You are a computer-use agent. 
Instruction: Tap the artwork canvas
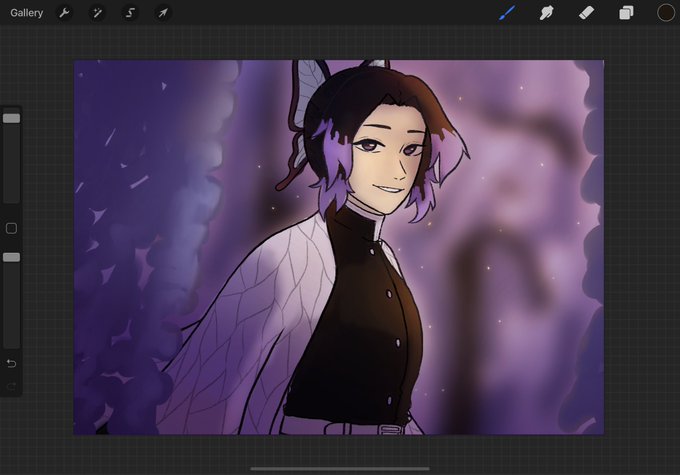click(339, 247)
